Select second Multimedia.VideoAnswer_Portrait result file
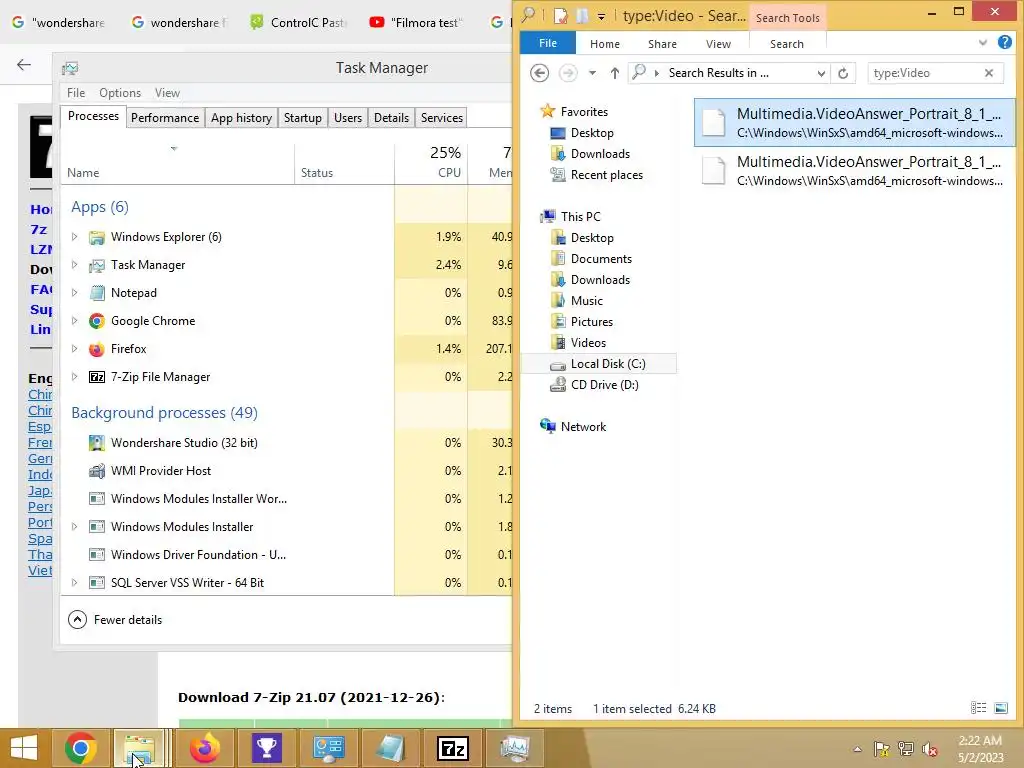 pos(854,170)
